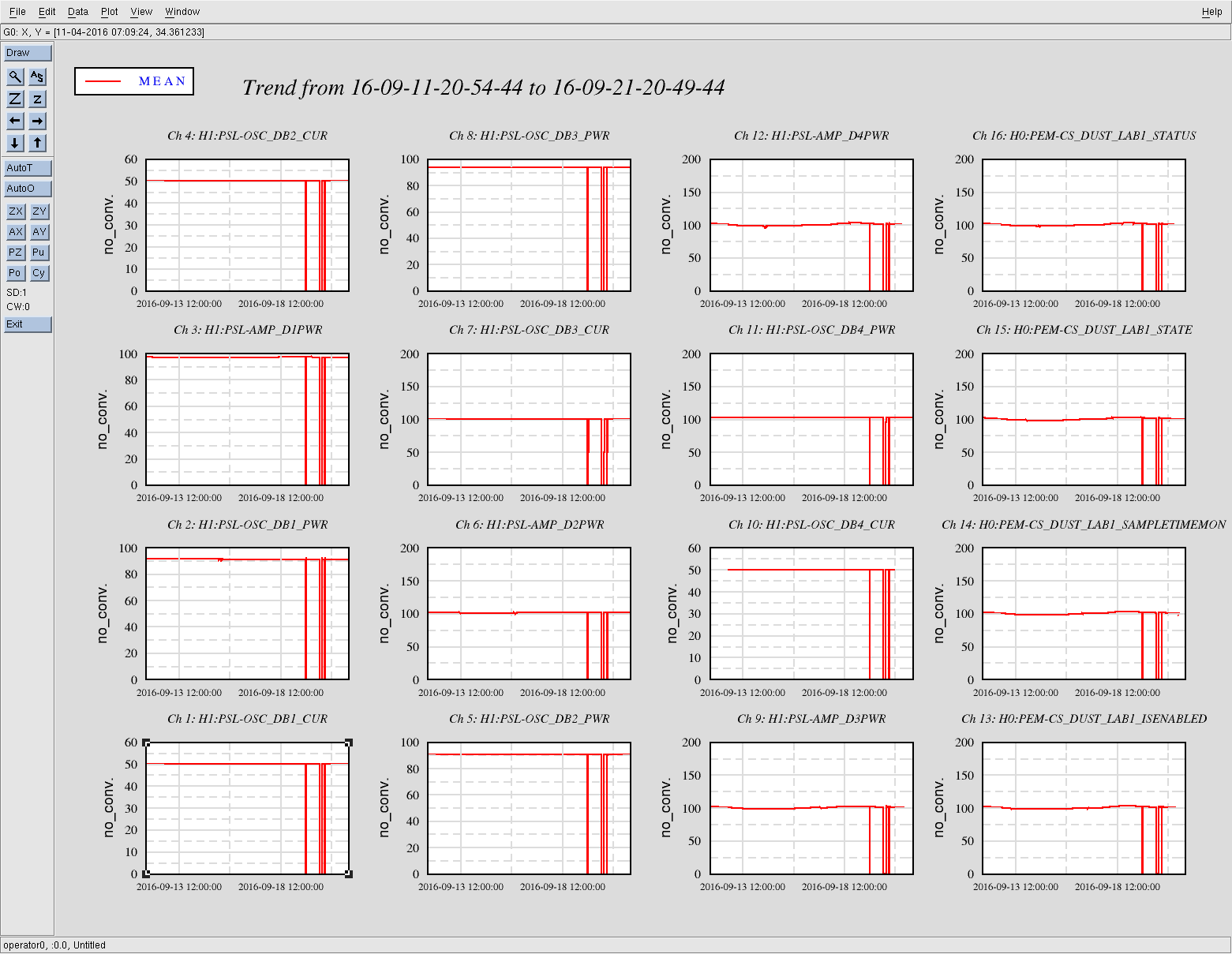The width and height of the screenshot is (1232, 954).
Task: Select the Ch 1 H1:PSL-OSC_DB1_CUR plot
Action: tap(247, 808)
